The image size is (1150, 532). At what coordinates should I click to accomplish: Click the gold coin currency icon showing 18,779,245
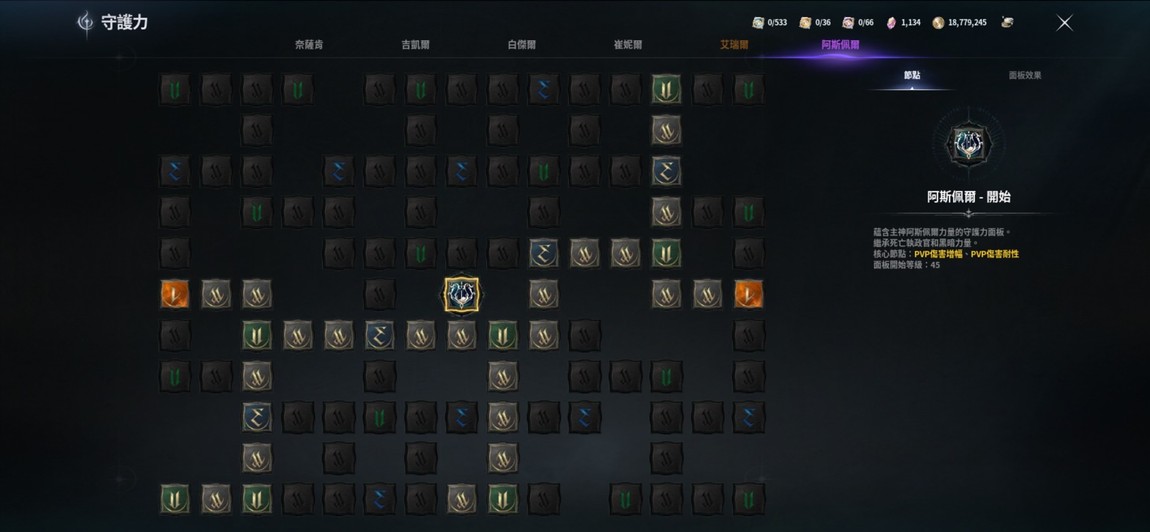tap(938, 23)
